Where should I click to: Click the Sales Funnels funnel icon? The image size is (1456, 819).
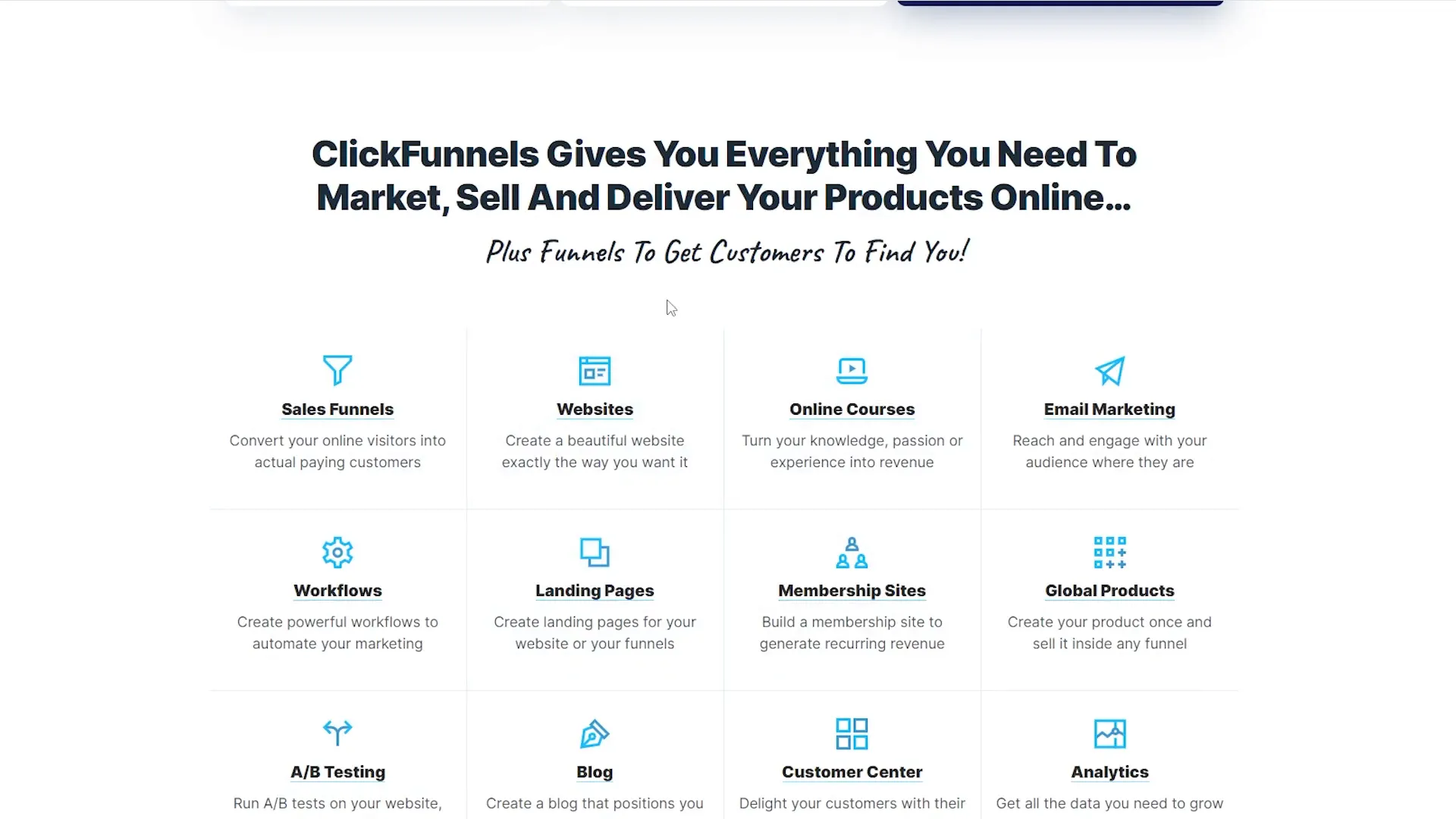pos(337,370)
